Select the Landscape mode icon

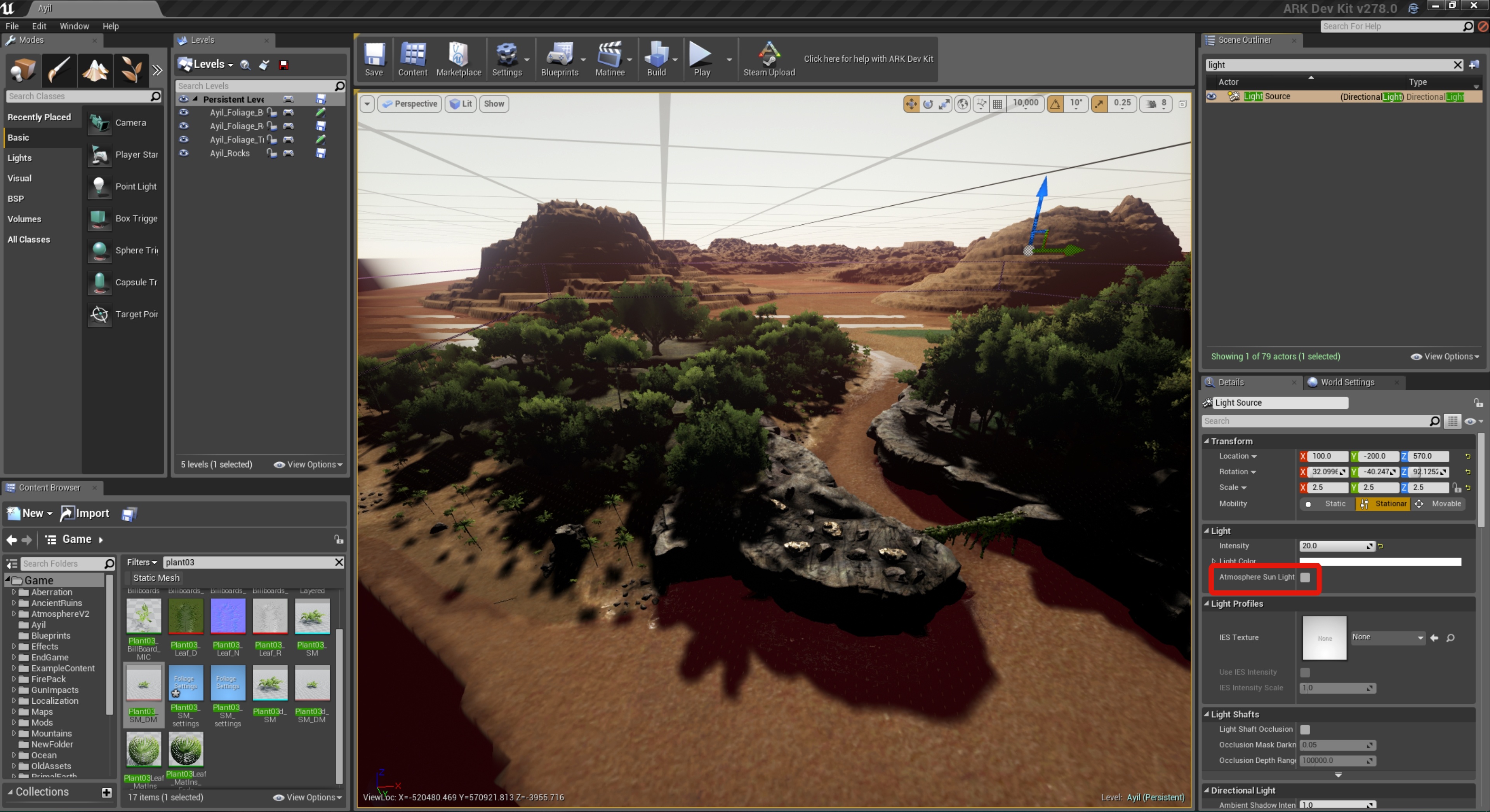(95, 70)
